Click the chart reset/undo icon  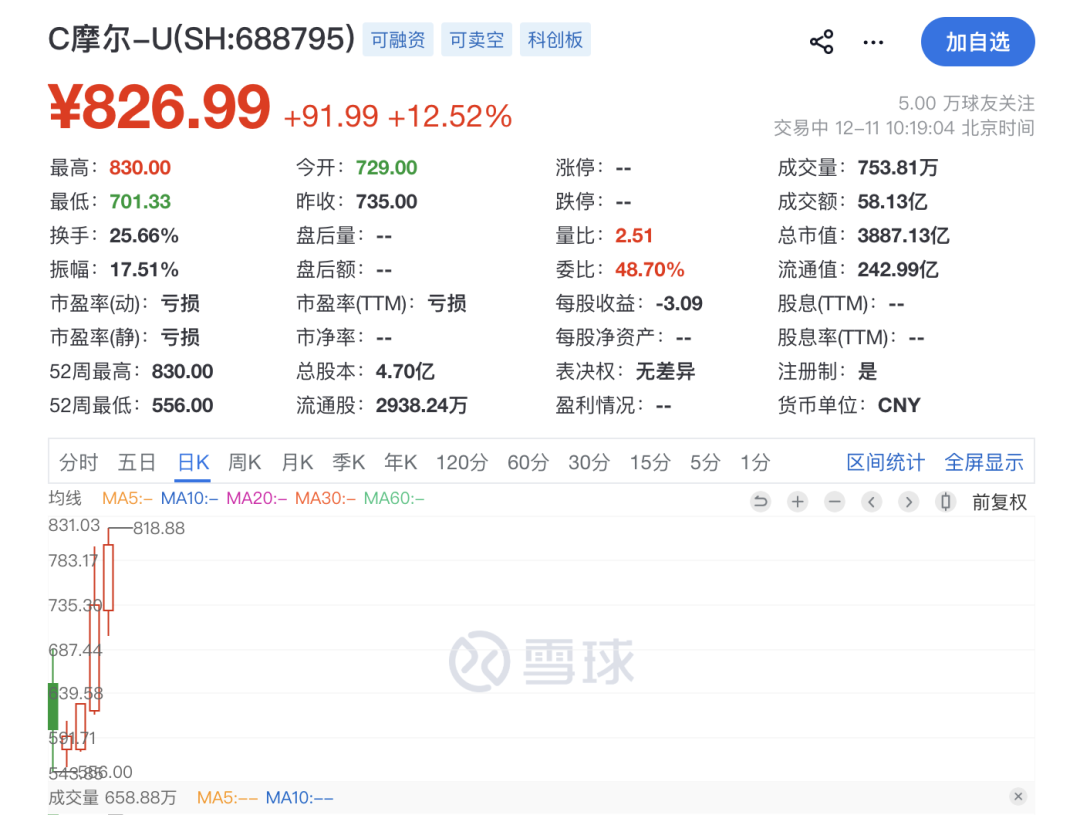760,502
